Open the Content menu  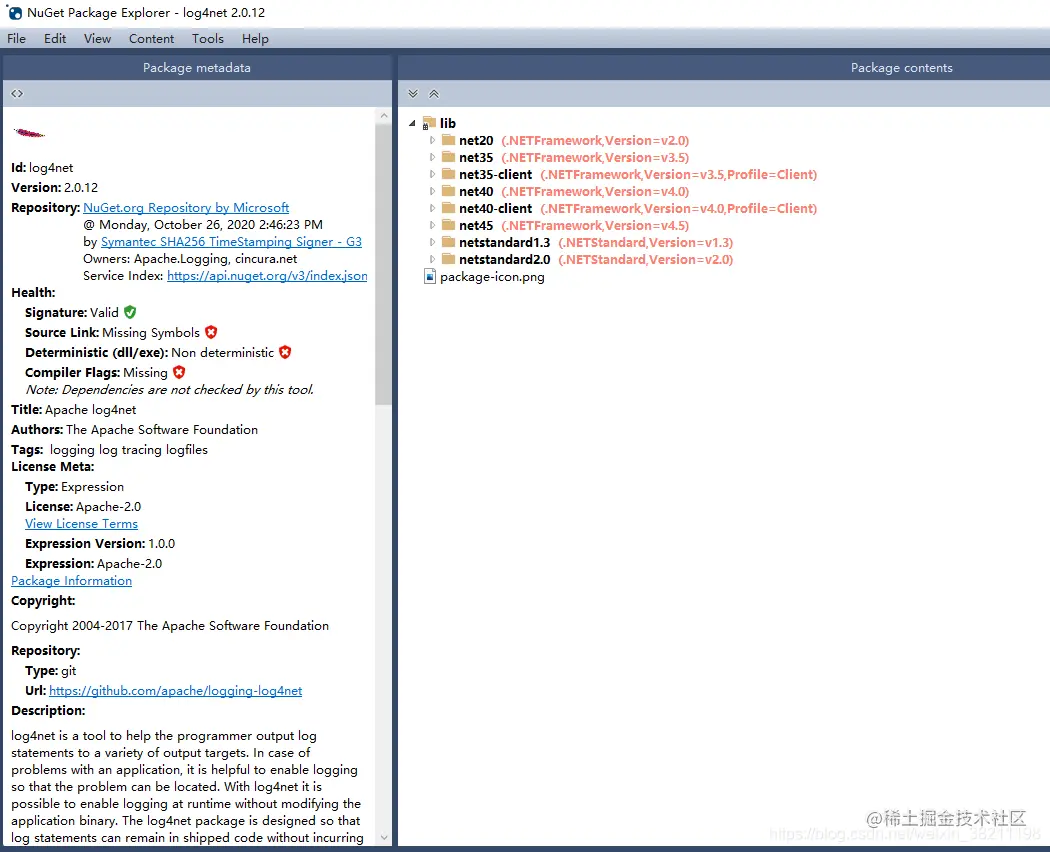(x=151, y=39)
